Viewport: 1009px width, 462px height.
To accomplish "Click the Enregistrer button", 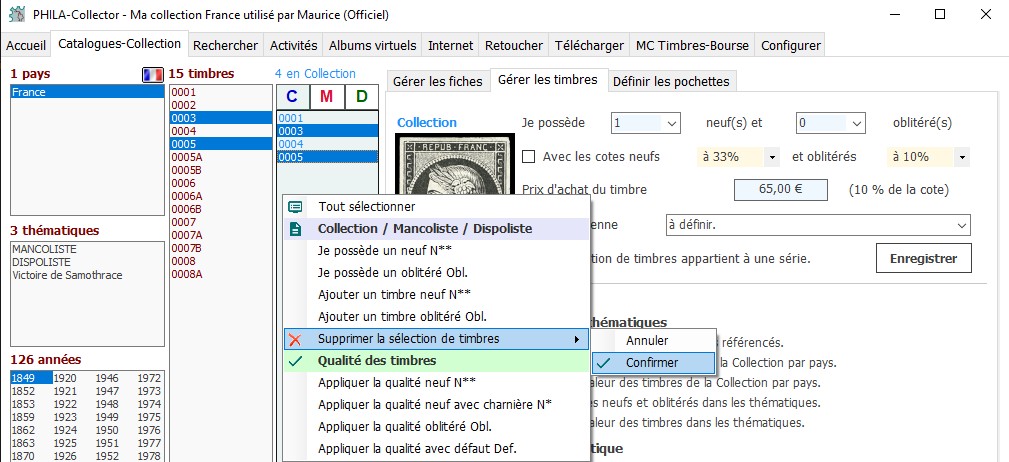I will [923, 259].
